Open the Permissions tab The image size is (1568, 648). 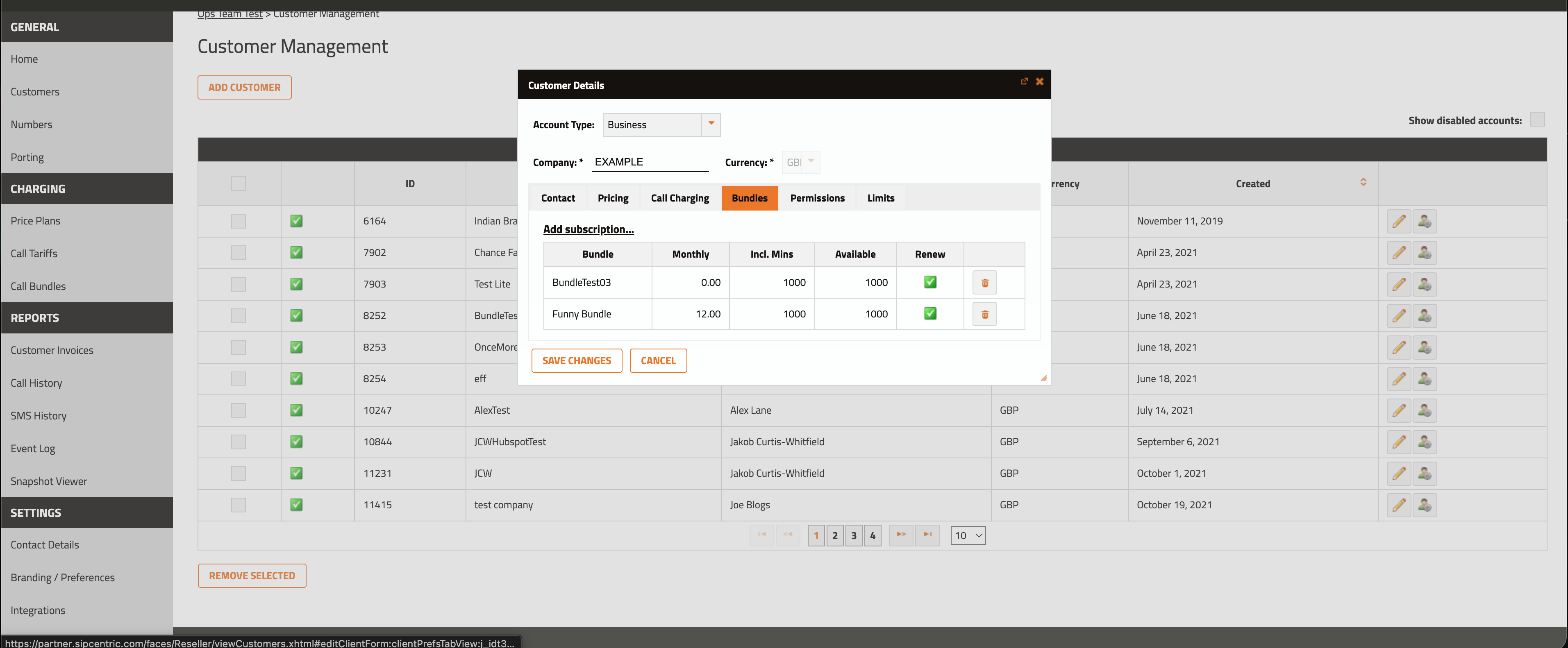(818, 198)
